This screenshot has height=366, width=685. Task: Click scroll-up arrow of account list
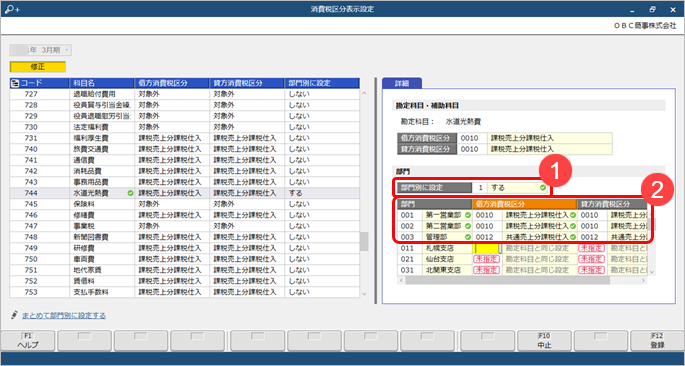click(364, 93)
